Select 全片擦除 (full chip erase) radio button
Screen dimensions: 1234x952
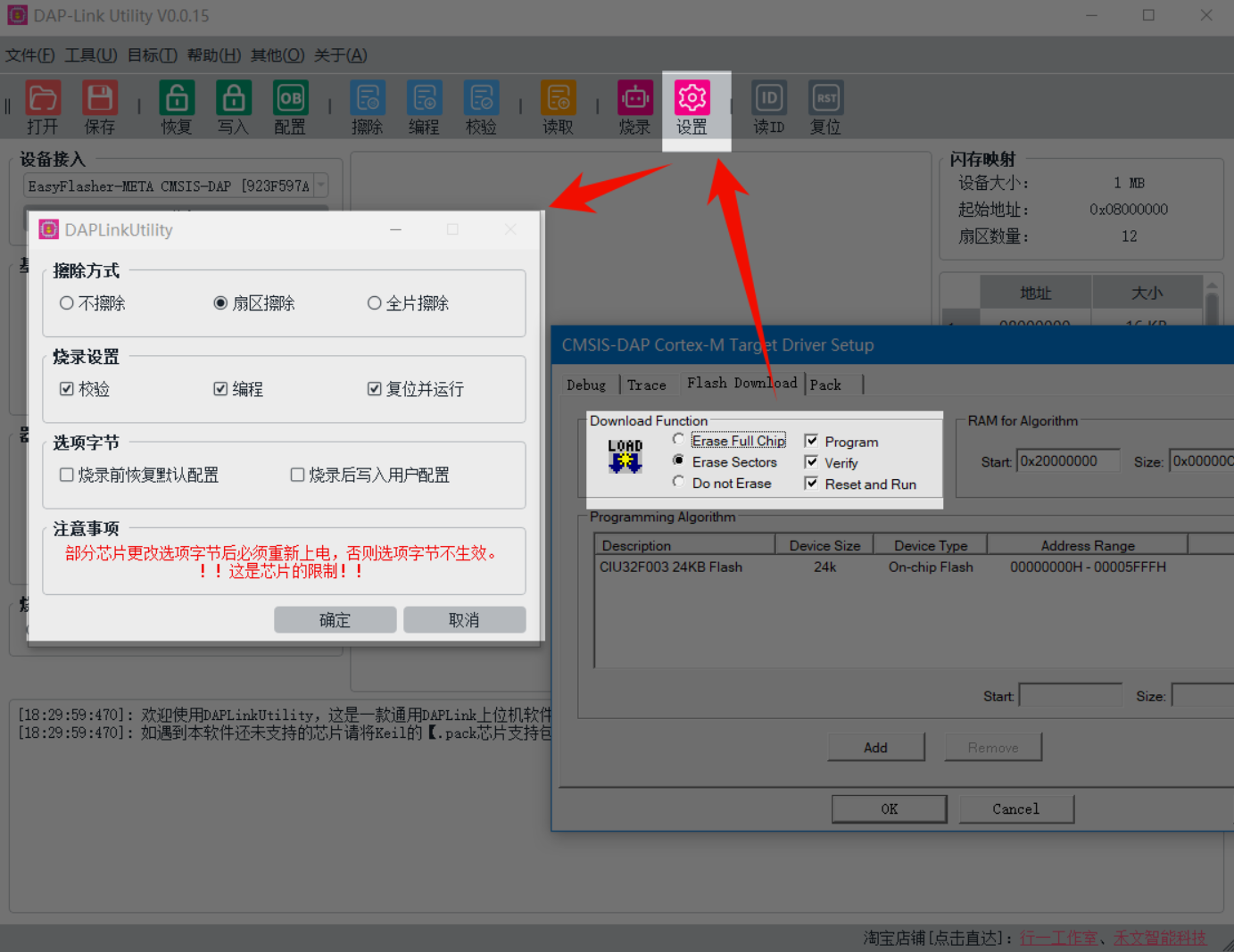click(x=375, y=303)
